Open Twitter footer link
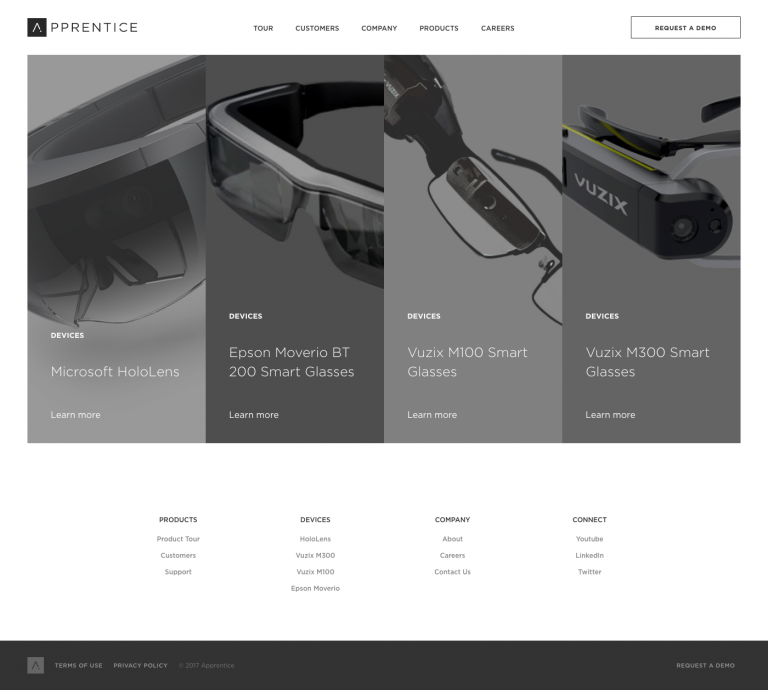768x690 pixels. [x=590, y=571]
